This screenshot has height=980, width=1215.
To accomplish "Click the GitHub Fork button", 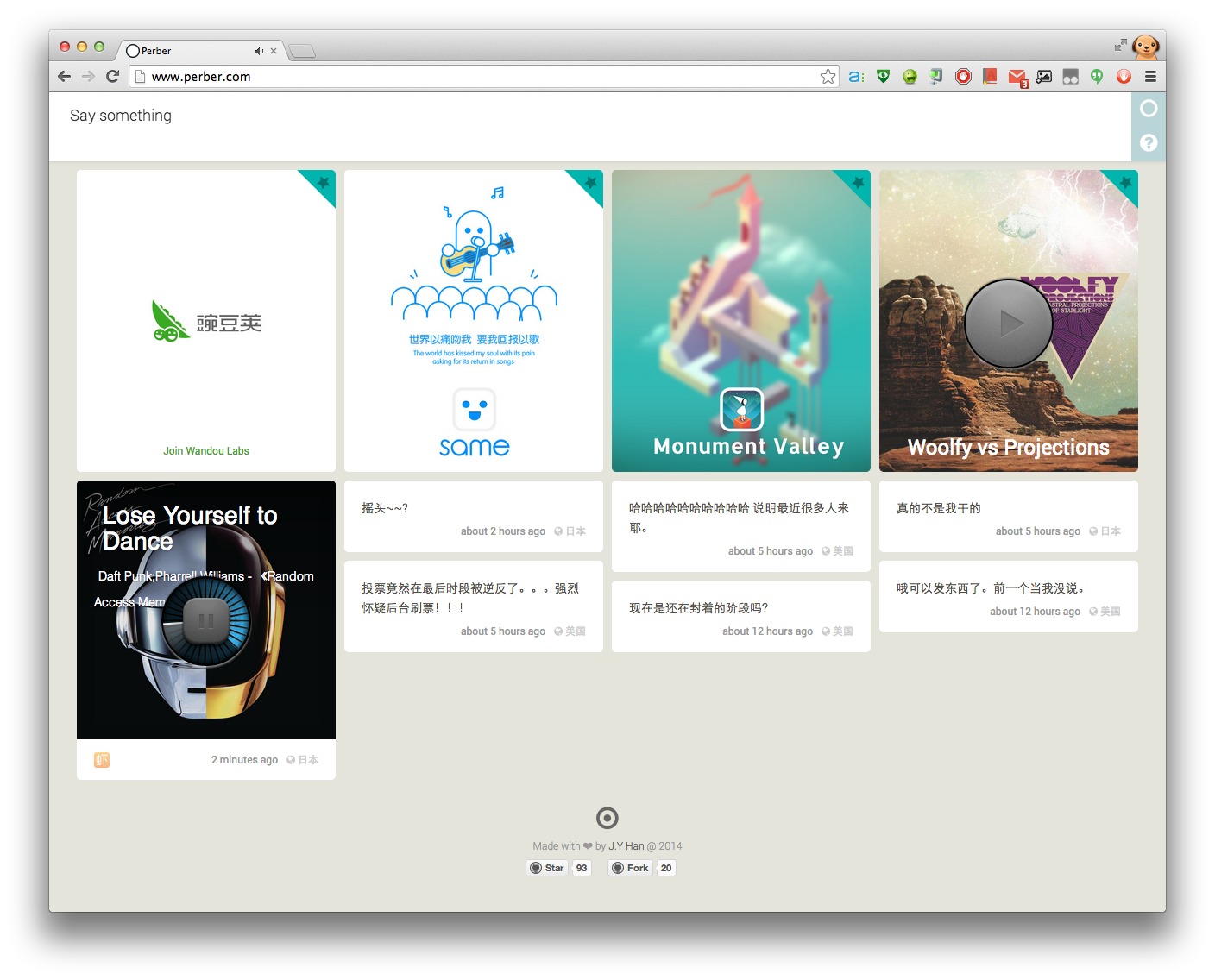I will pos(630,868).
